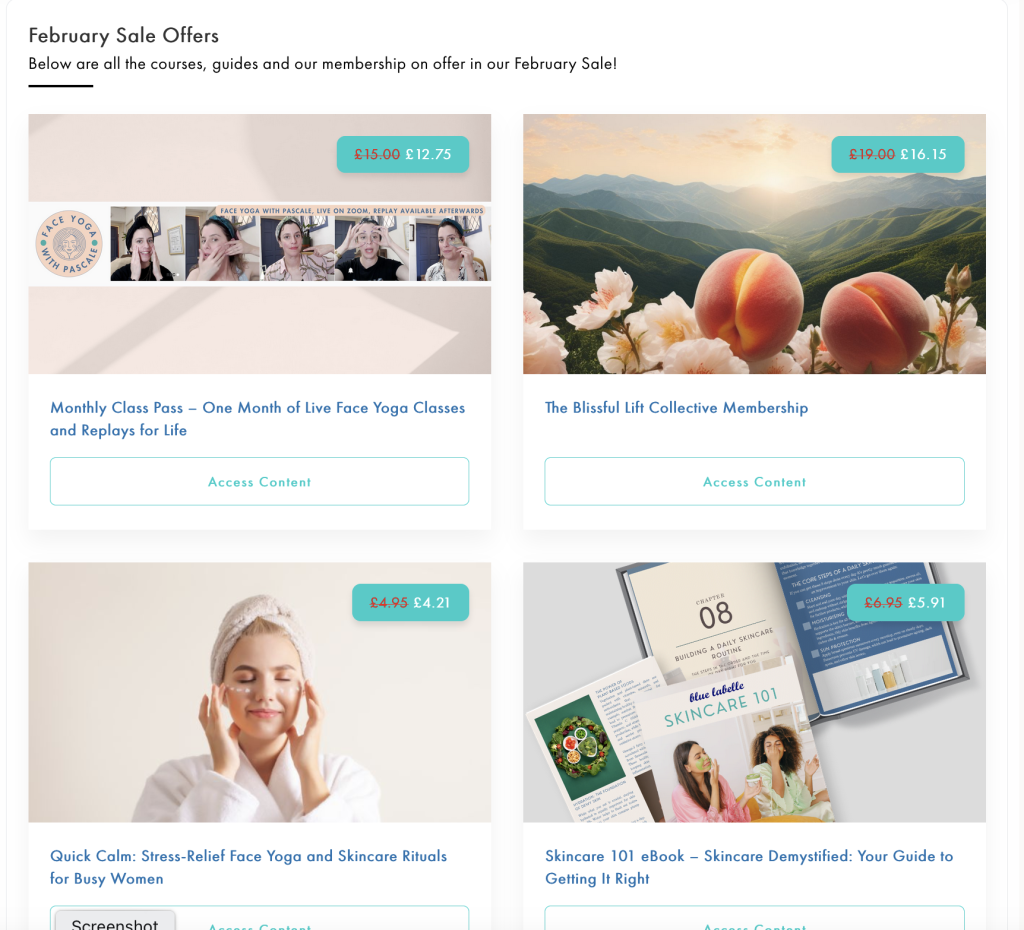Click Access Content under Blissful Lift Membership
1024x930 pixels.
click(754, 481)
